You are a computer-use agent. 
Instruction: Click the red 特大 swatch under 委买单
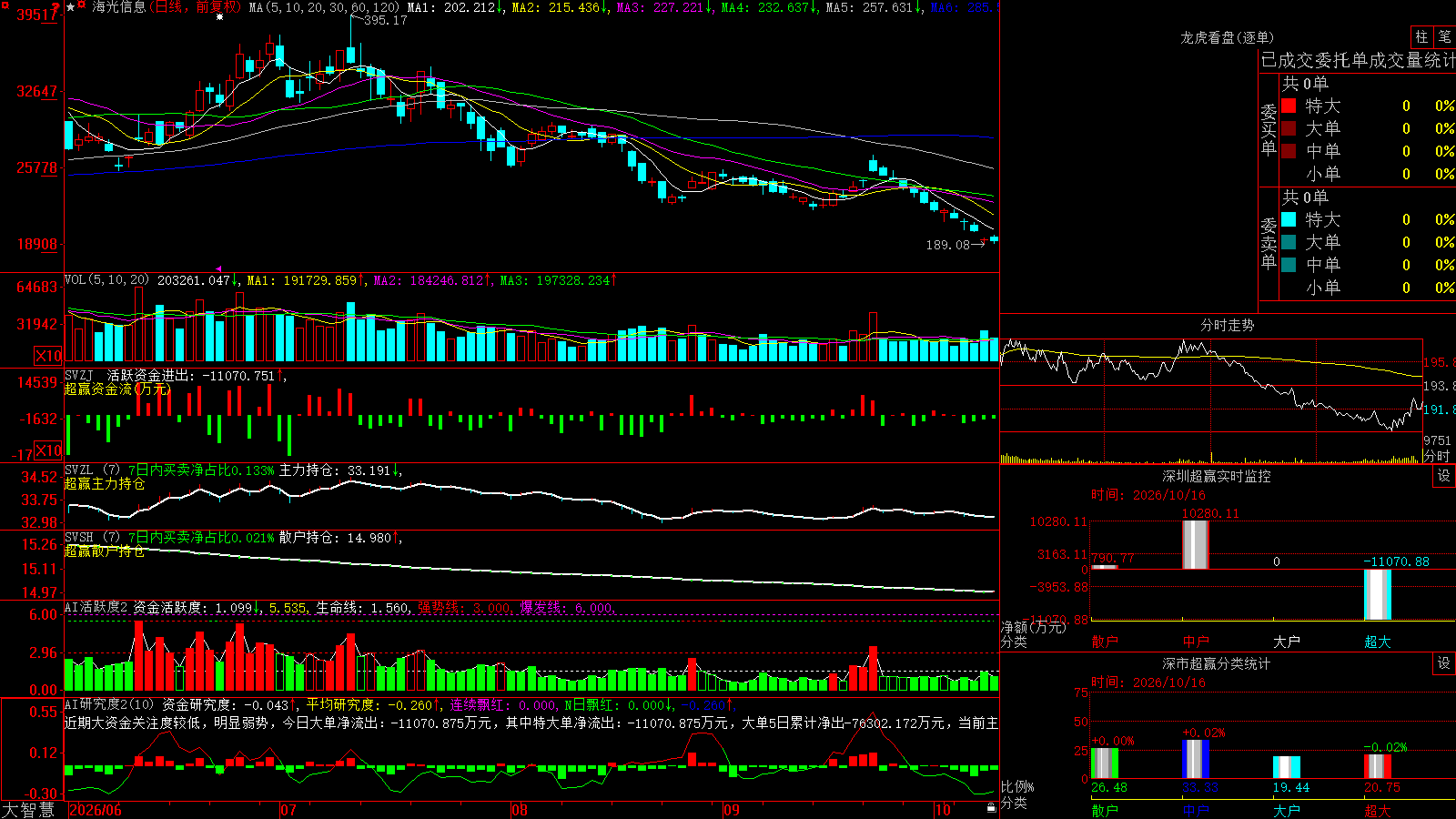(x=1289, y=106)
